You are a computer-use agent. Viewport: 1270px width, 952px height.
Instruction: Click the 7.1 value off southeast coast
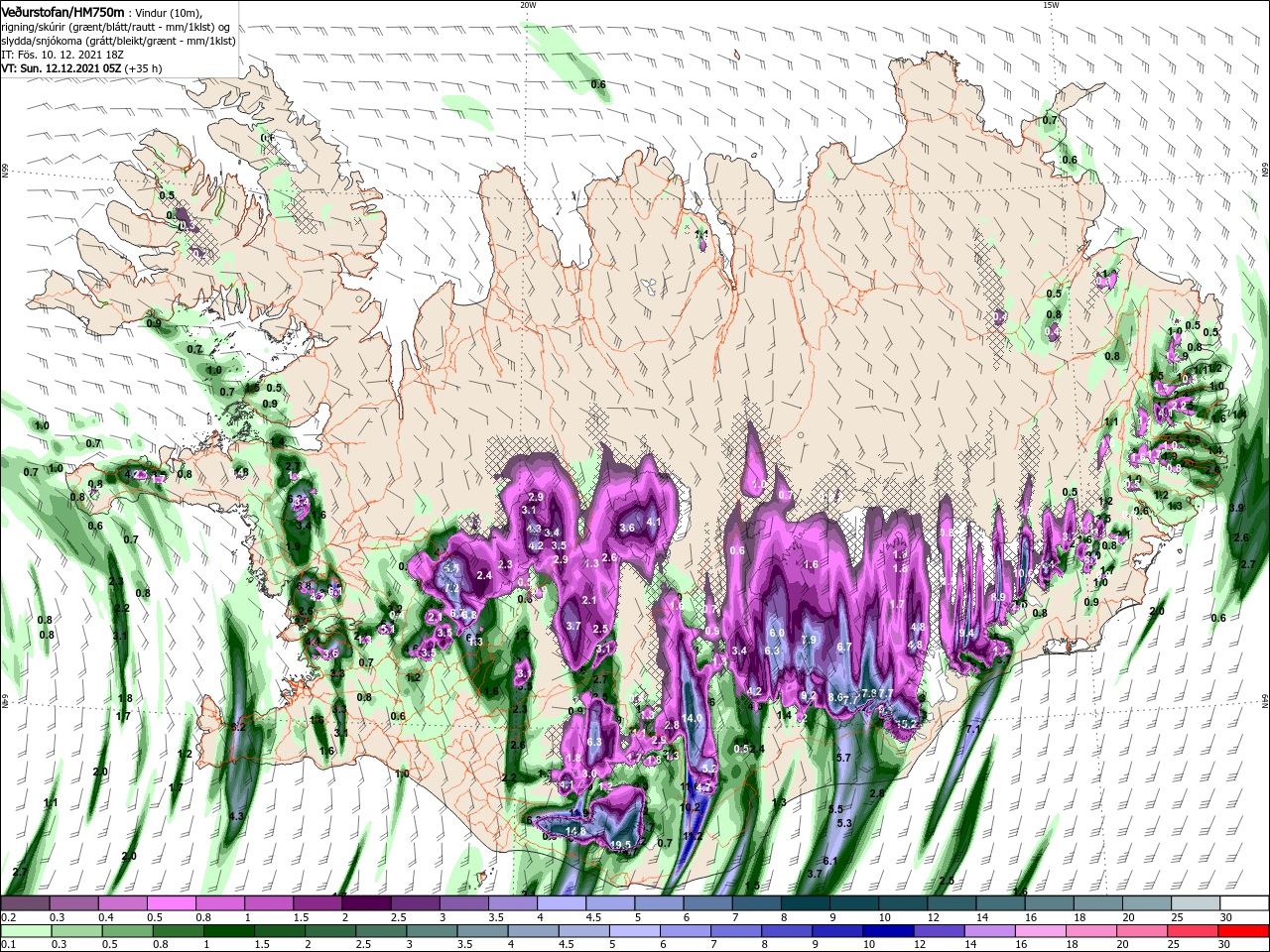click(x=973, y=729)
